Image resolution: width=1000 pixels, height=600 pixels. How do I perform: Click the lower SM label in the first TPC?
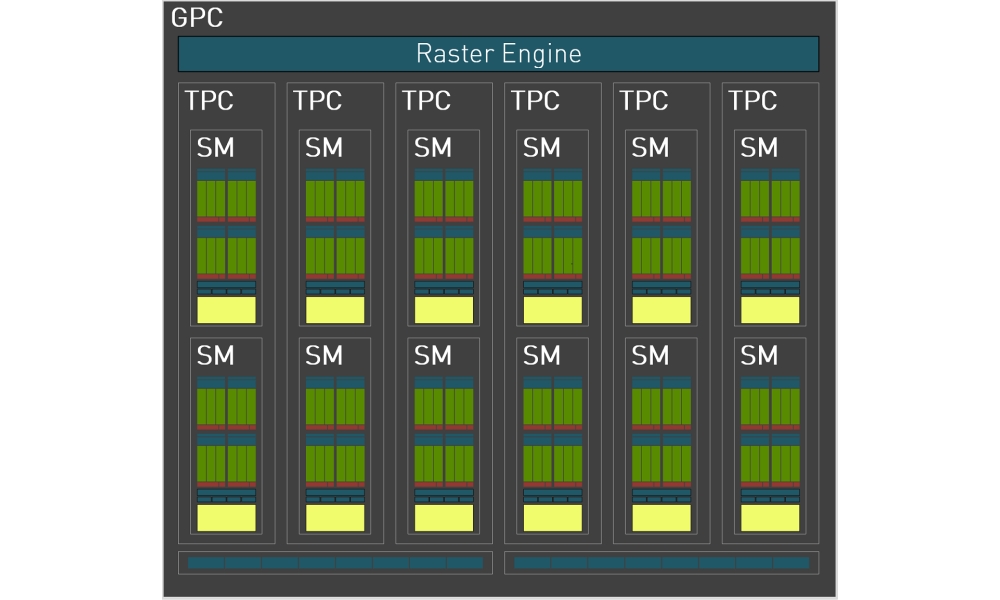[x=215, y=356]
